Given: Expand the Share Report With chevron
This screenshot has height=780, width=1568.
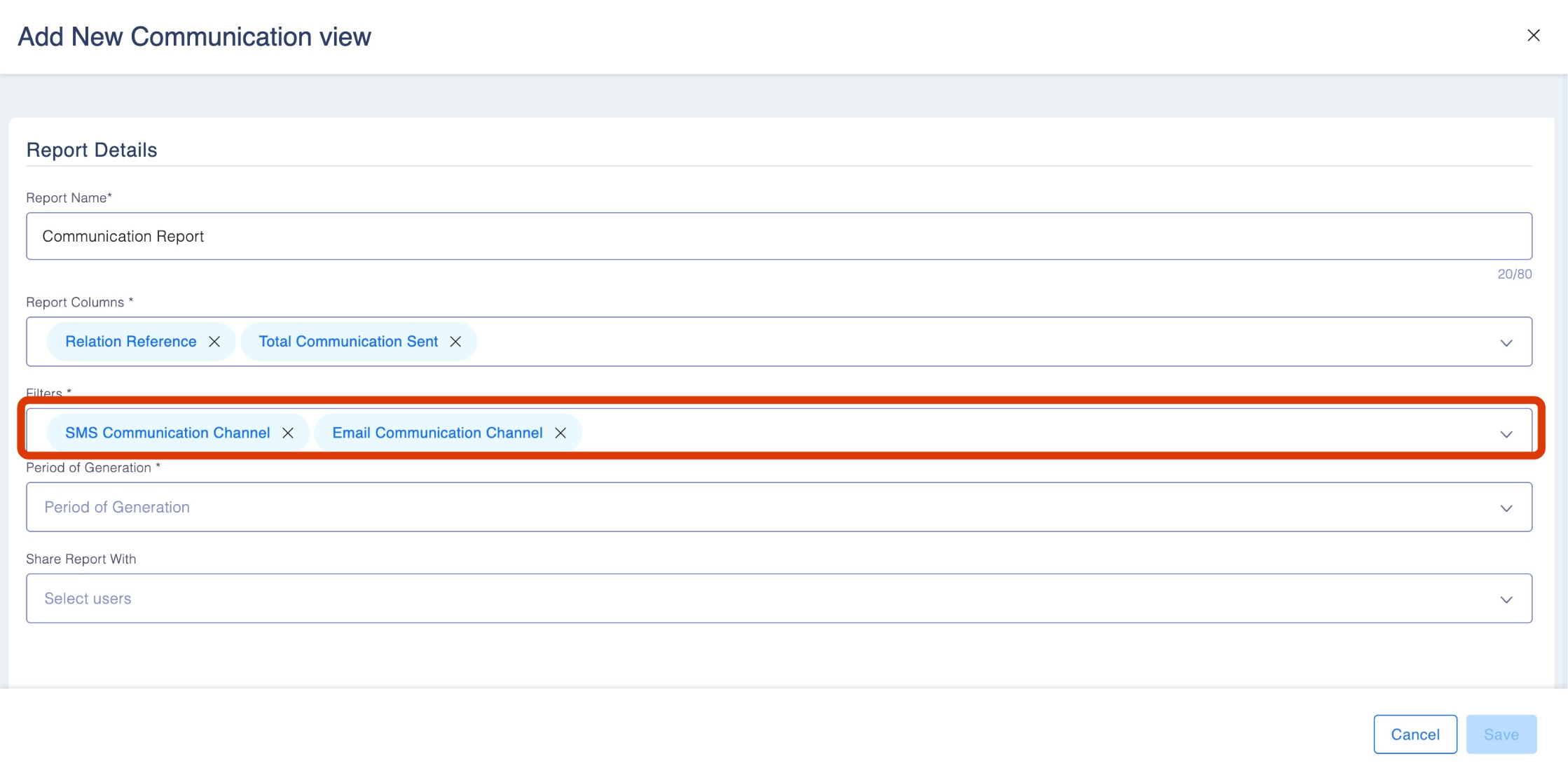Looking at the screenshot, I should click(1506, 599).
